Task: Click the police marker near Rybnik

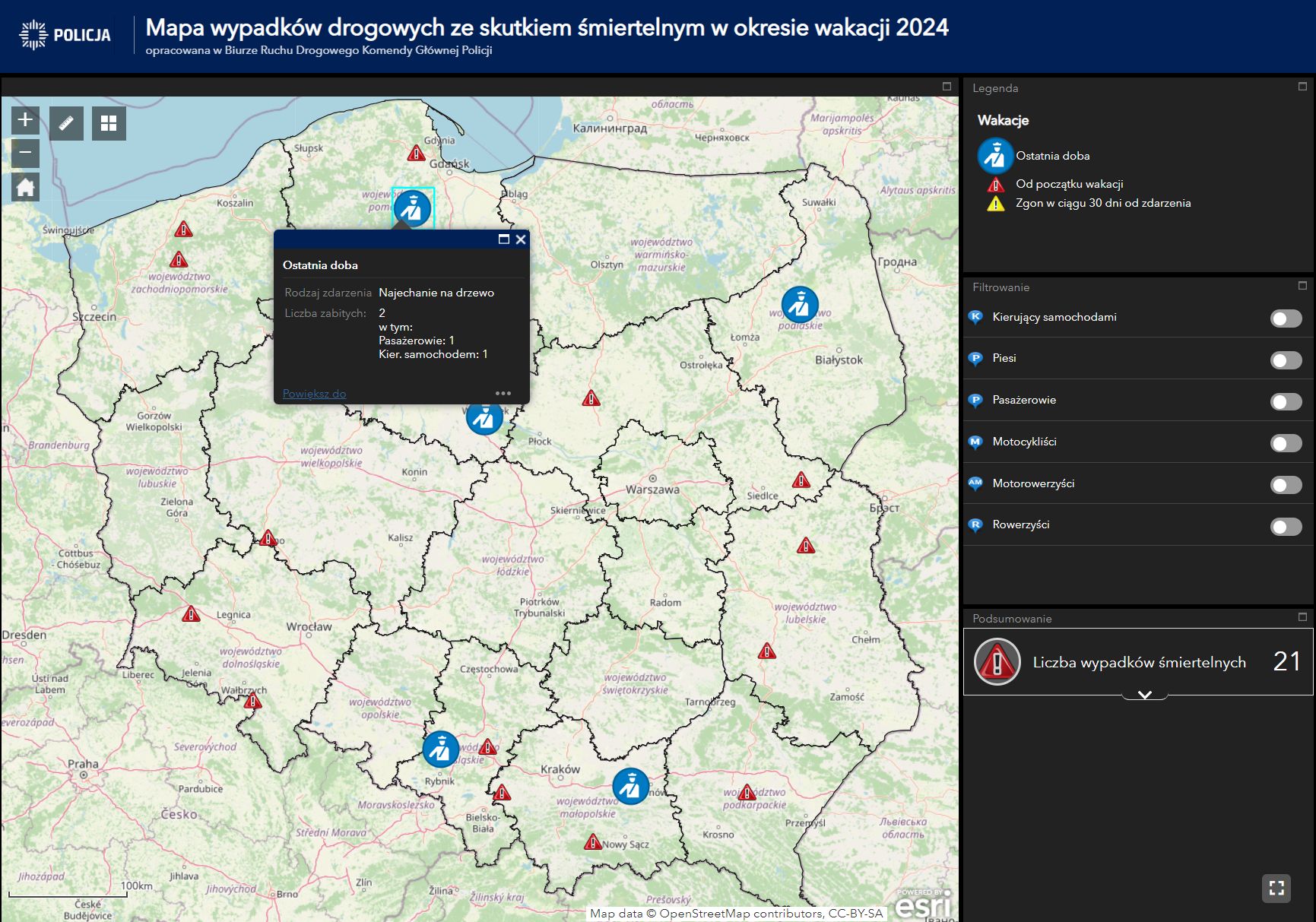Action: 440,749
